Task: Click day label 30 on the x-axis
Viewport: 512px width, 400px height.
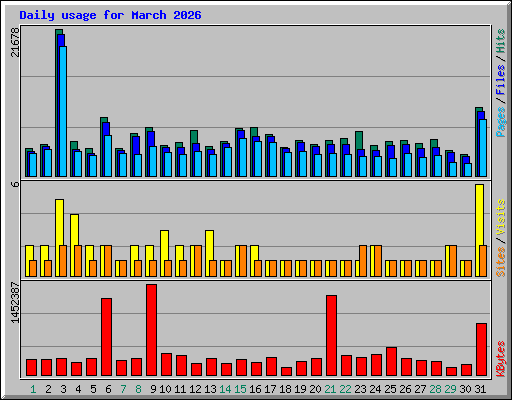Action: [465, 389]
